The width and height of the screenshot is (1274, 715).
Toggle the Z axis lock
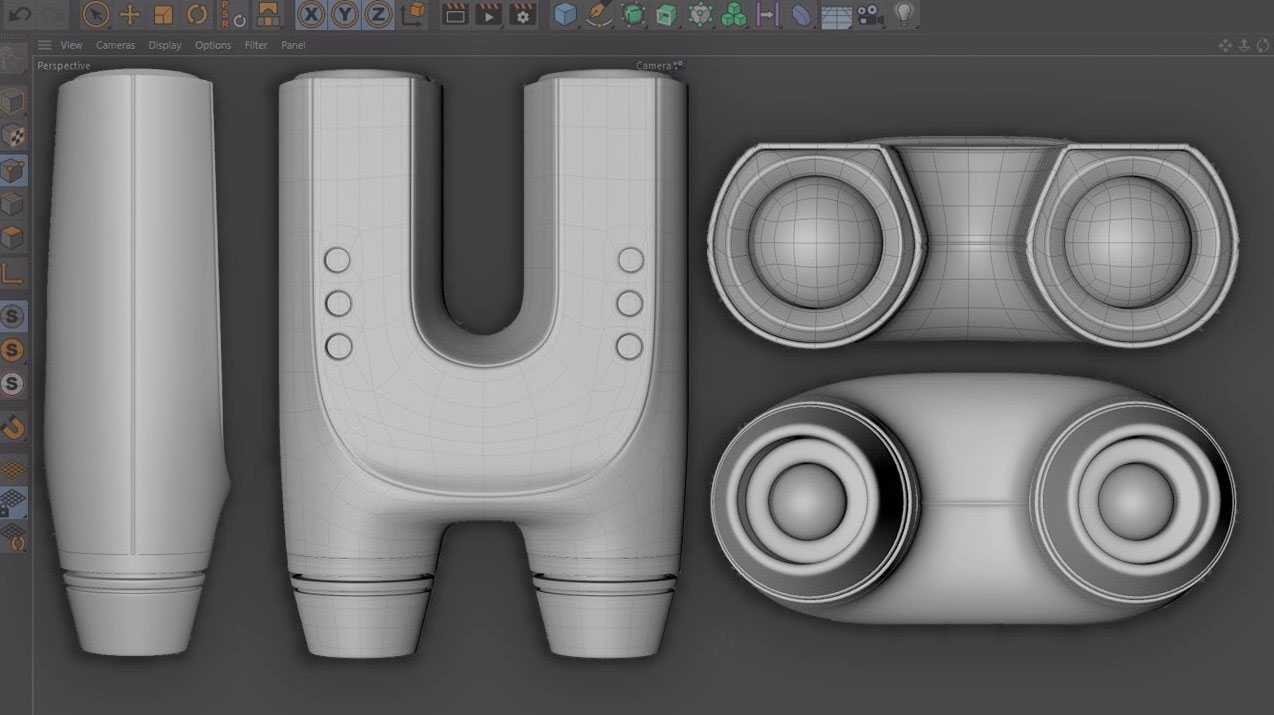(379, 14)
